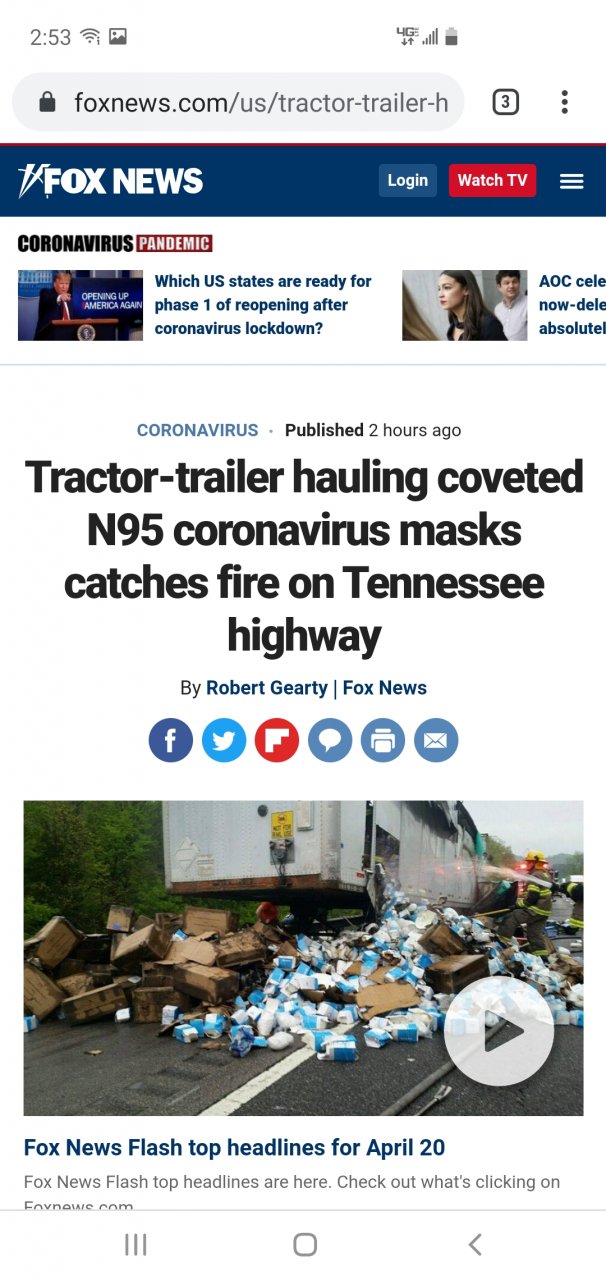
Task: Open the Trump briefing story thumbnail
Action: [x=80, y=305]
